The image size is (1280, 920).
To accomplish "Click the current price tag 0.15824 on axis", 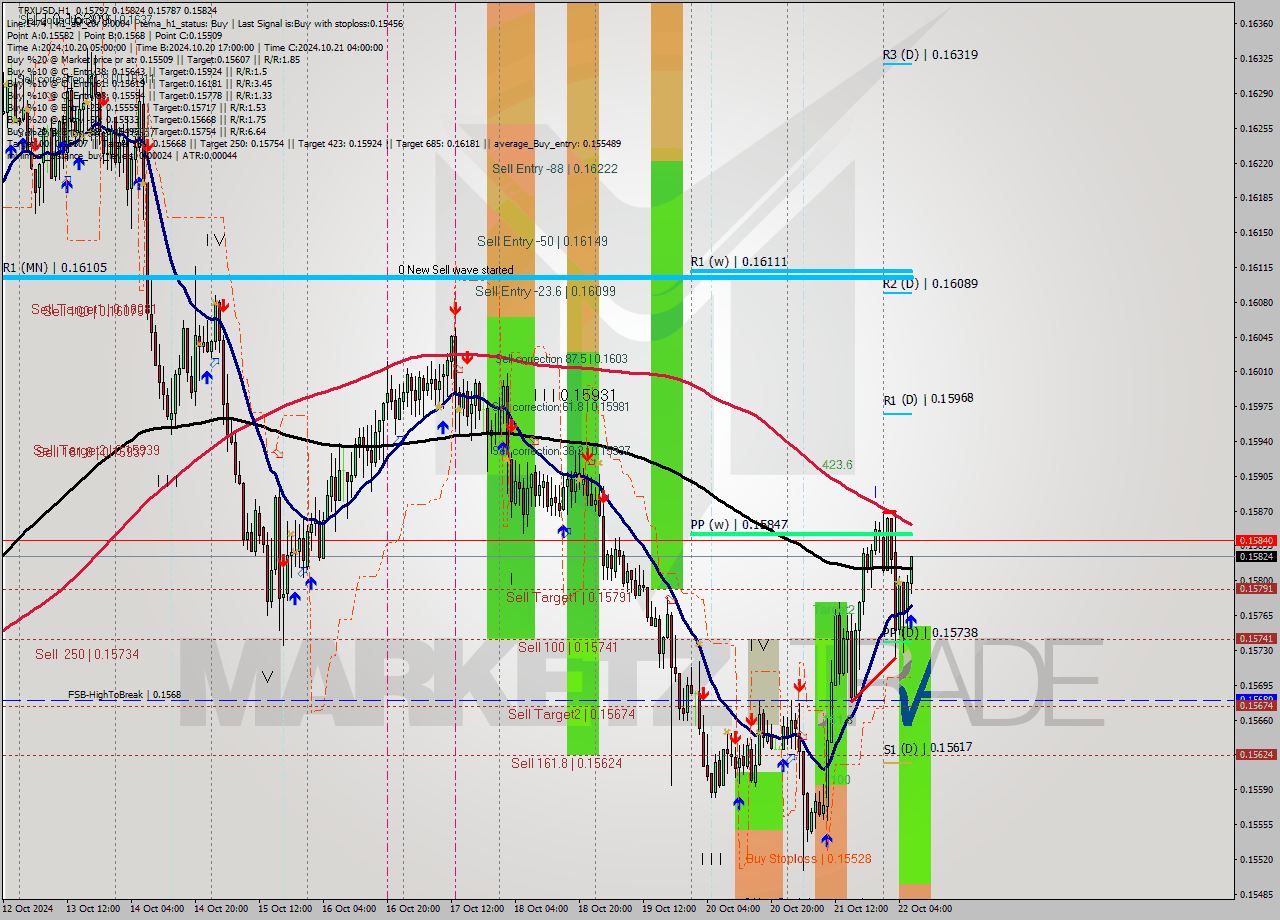I will [1256, 556].
